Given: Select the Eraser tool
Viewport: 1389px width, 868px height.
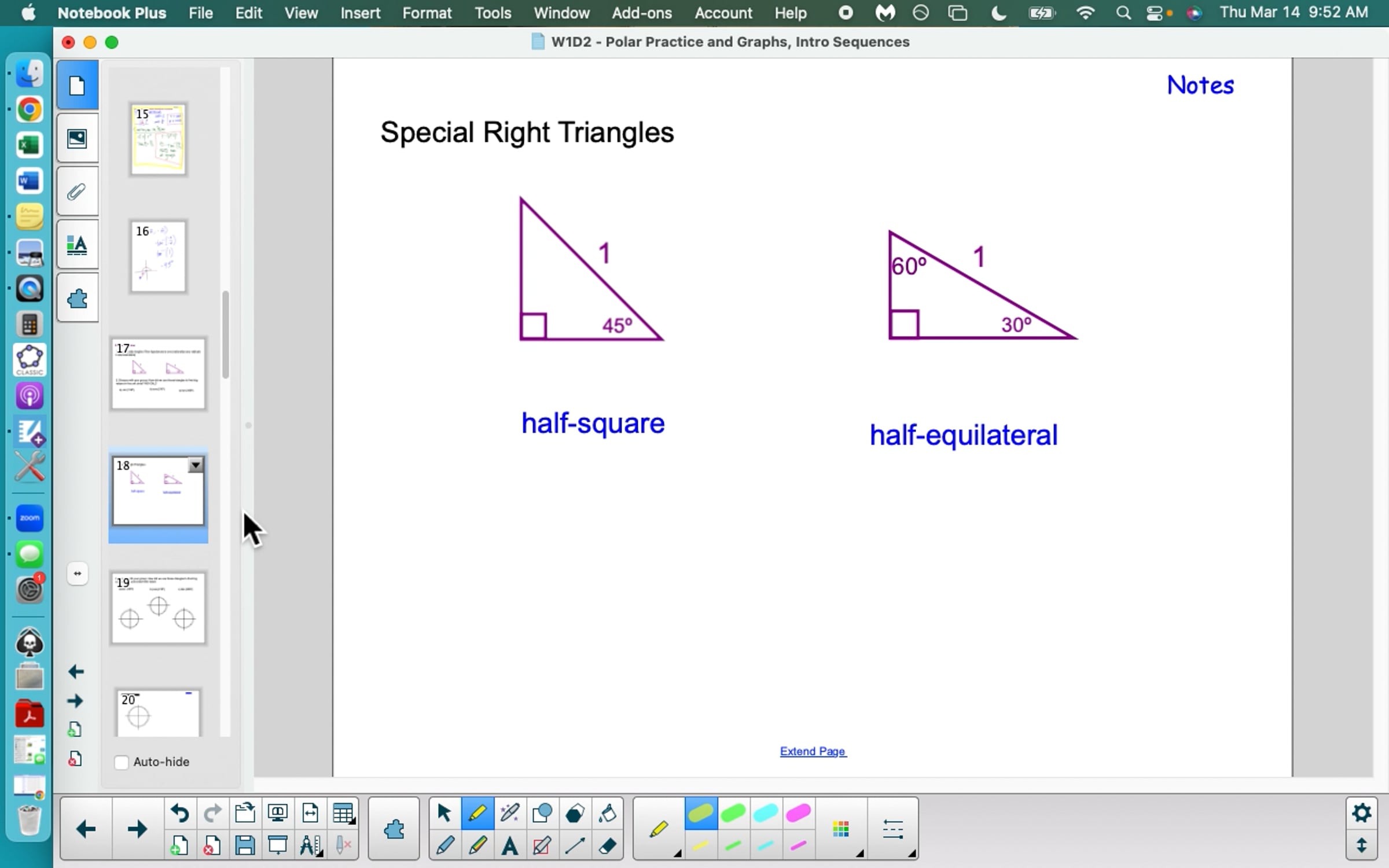Looking at the screenshot, I should click(x=607, y=846).
